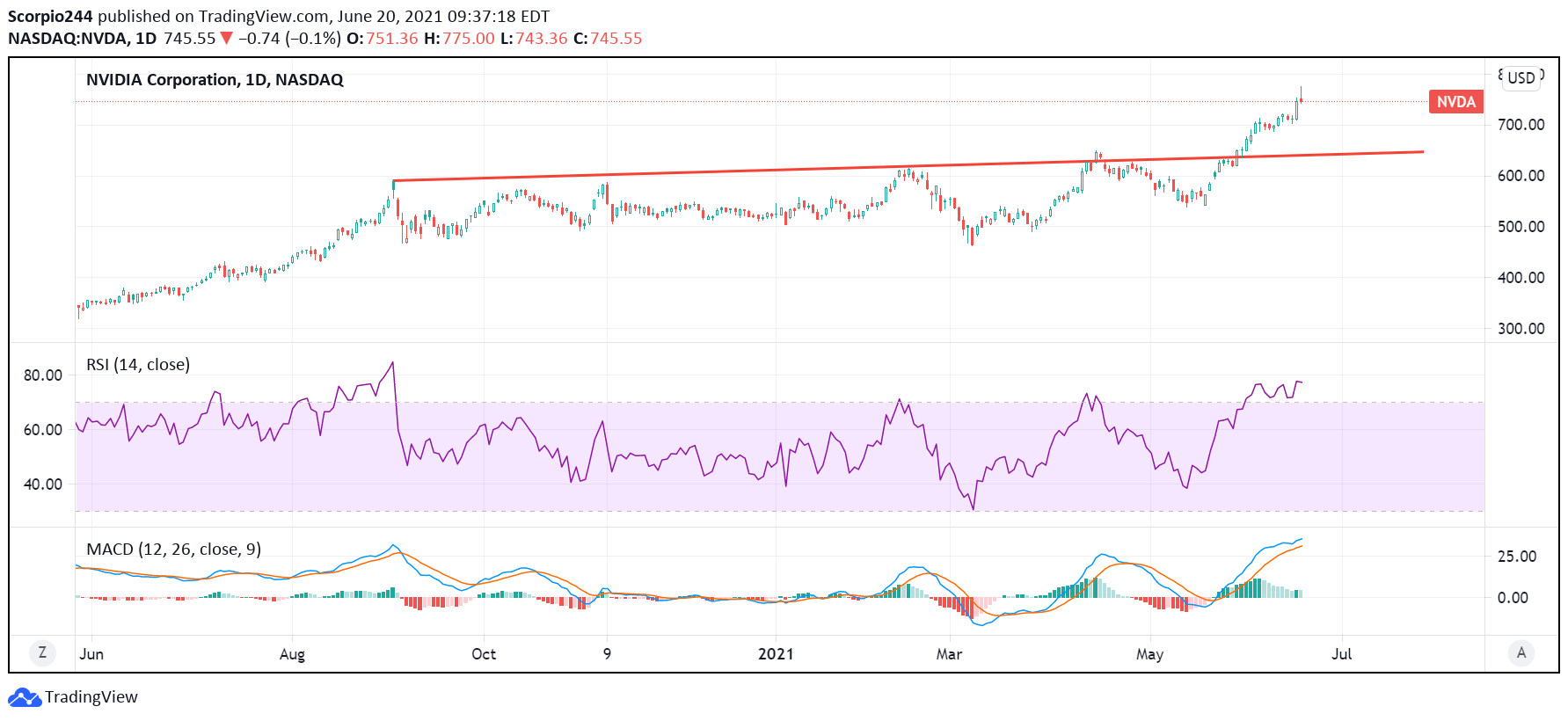The width and height of the screenshot is (1568, 721).
Task: Click the Oct label on the time axis
Action: 484,654
